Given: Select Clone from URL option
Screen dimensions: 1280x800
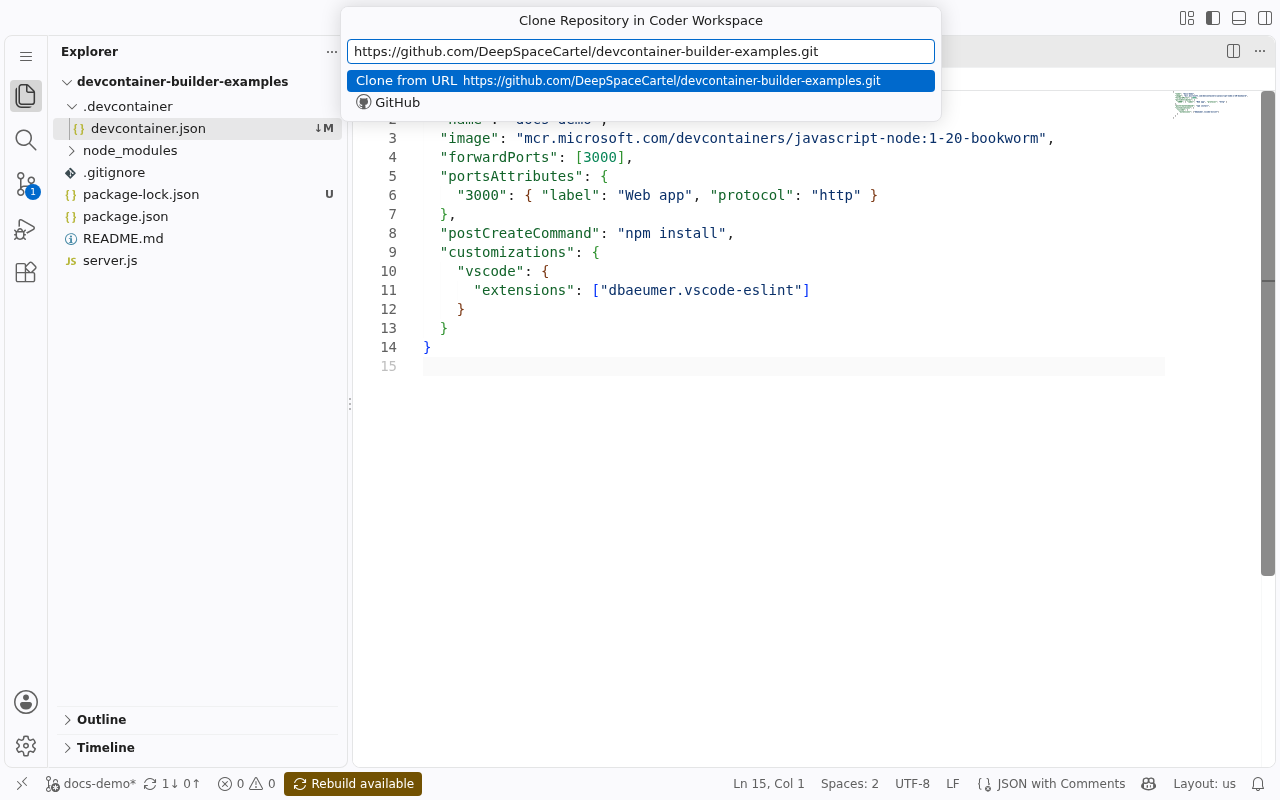Looking at the screenshot, I should click(641, 81).
